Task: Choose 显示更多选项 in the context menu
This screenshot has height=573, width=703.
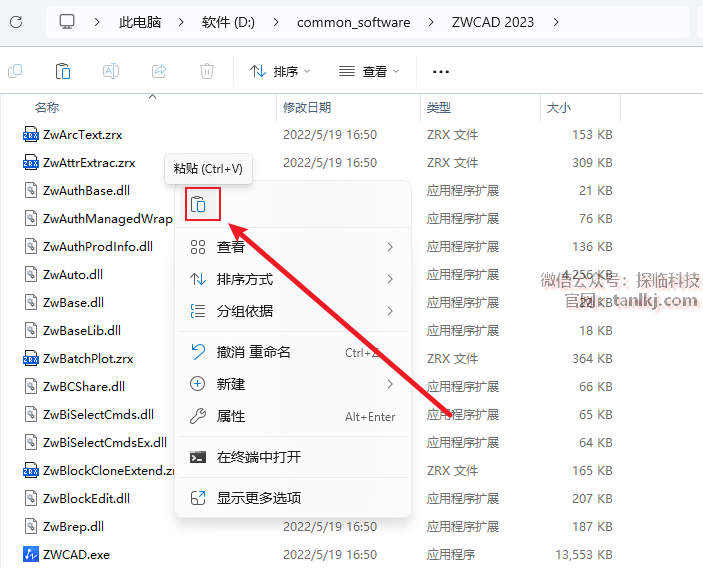Action: [293, 498]
